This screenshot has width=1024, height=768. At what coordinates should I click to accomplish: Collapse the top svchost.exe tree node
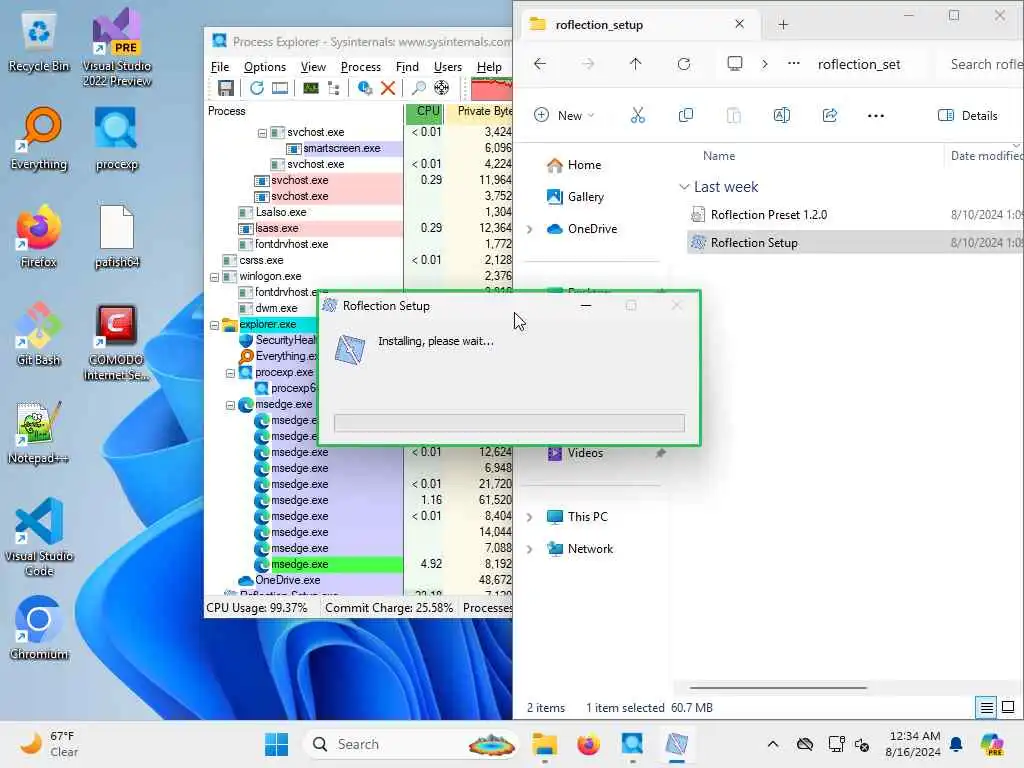pos(262,133)
